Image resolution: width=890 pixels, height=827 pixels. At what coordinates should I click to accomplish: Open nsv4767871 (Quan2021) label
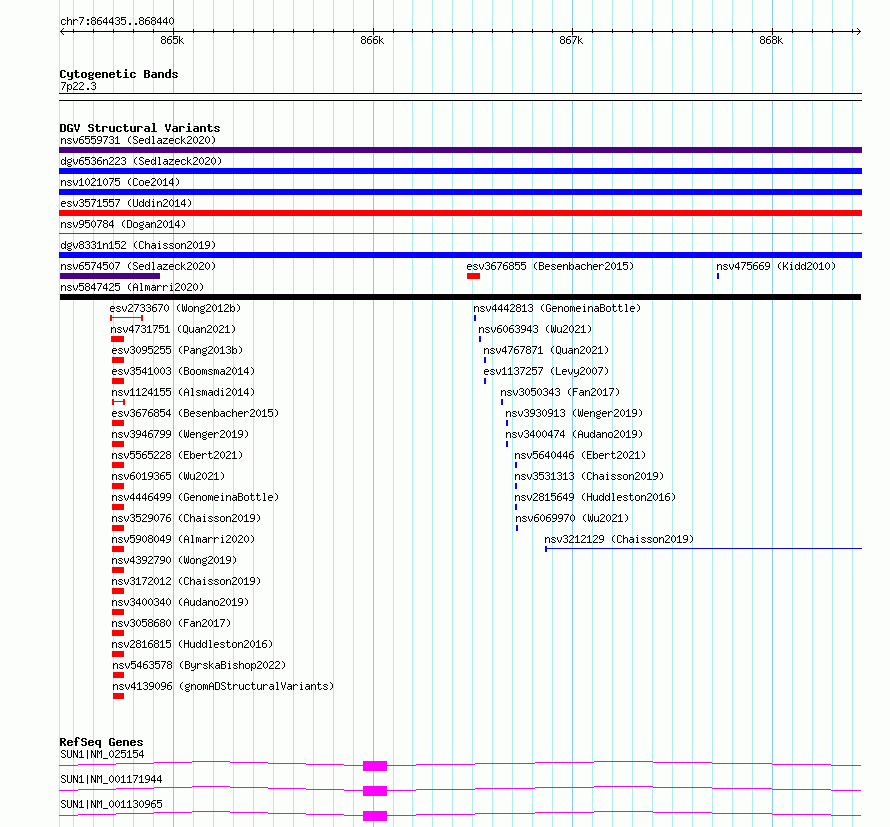coord(546,350)
